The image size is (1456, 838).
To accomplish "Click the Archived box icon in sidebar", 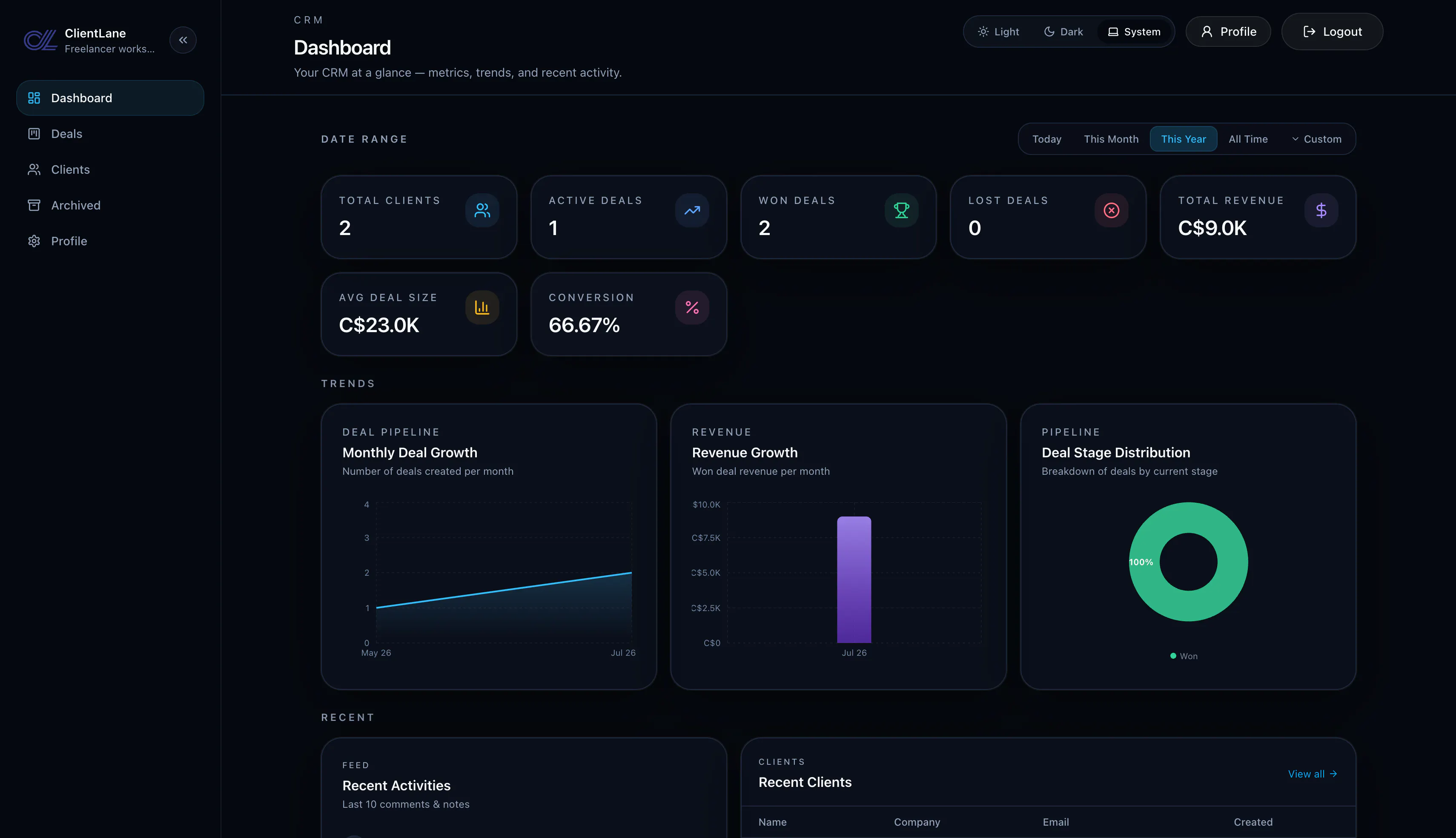I will pos(34,205).
